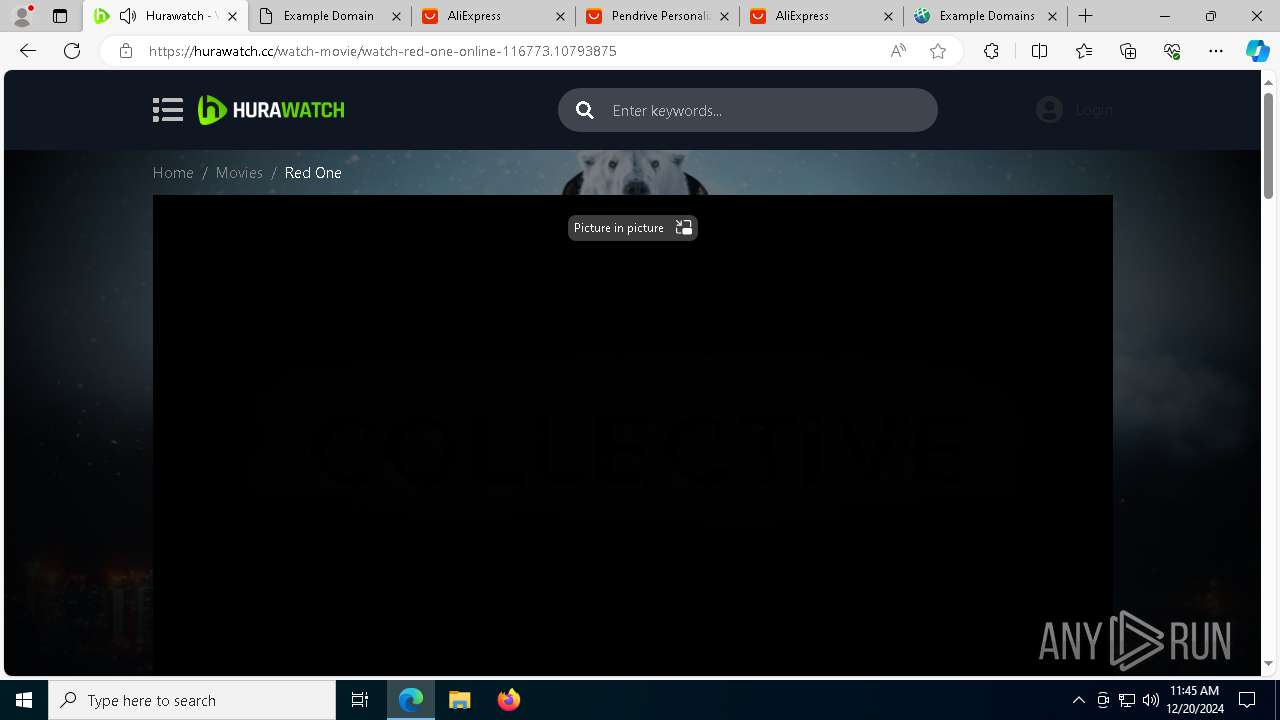Open the Collections icon
This screenshot has height=720, width=1280.
1128,51
